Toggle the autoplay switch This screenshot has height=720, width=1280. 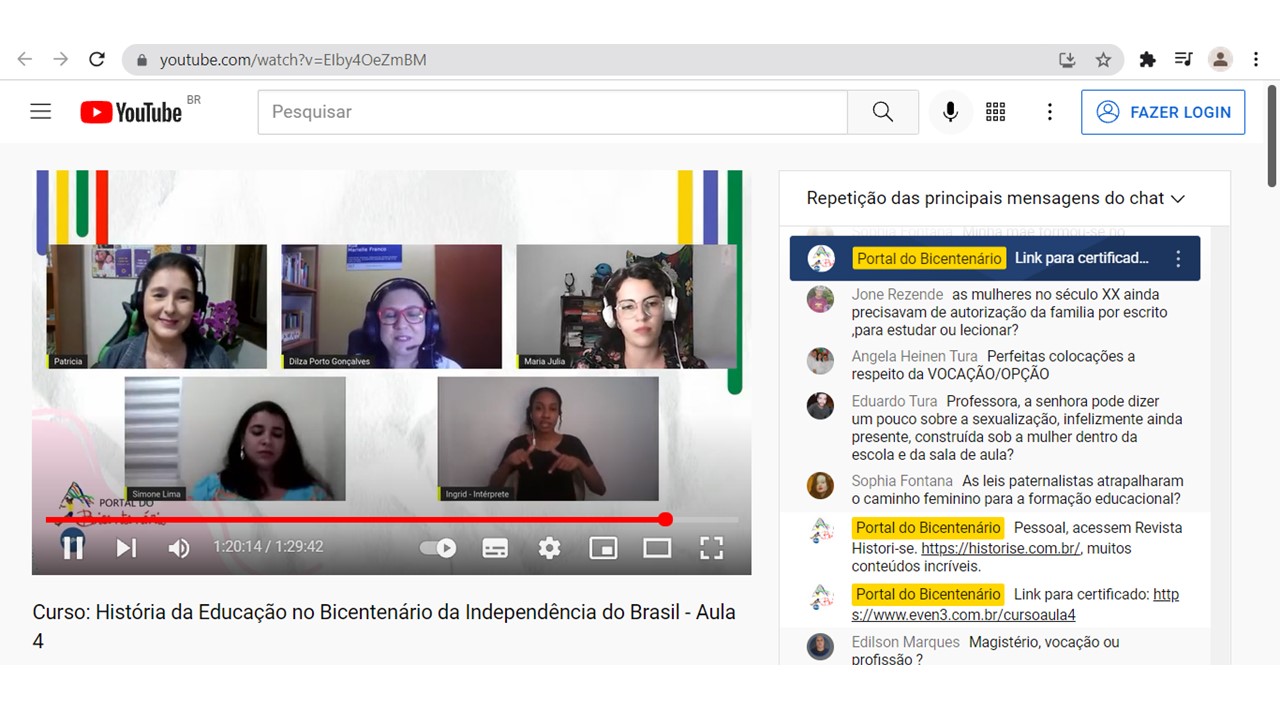[438, 548]
